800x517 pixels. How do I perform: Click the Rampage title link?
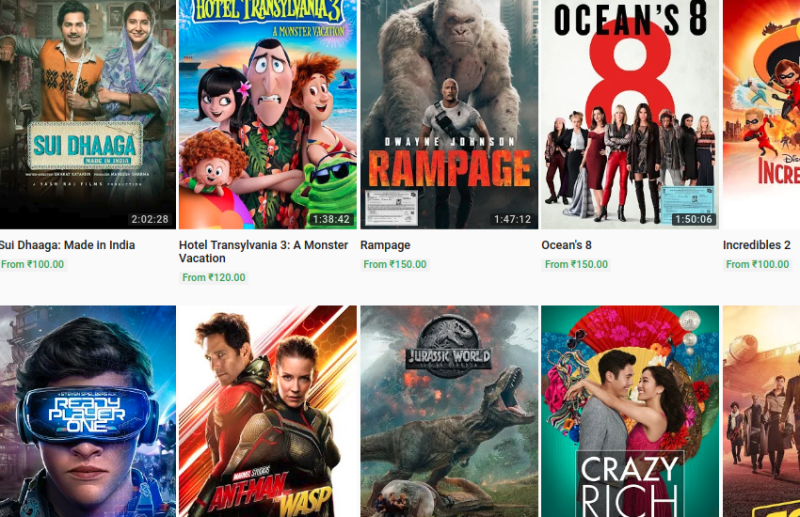point(385,245)
